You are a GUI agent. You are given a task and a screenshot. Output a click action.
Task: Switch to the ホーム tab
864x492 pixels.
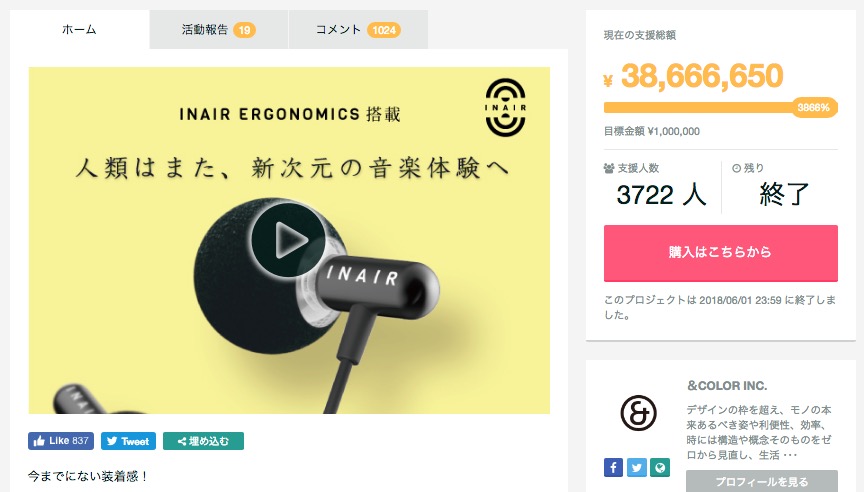click(79, 30)
